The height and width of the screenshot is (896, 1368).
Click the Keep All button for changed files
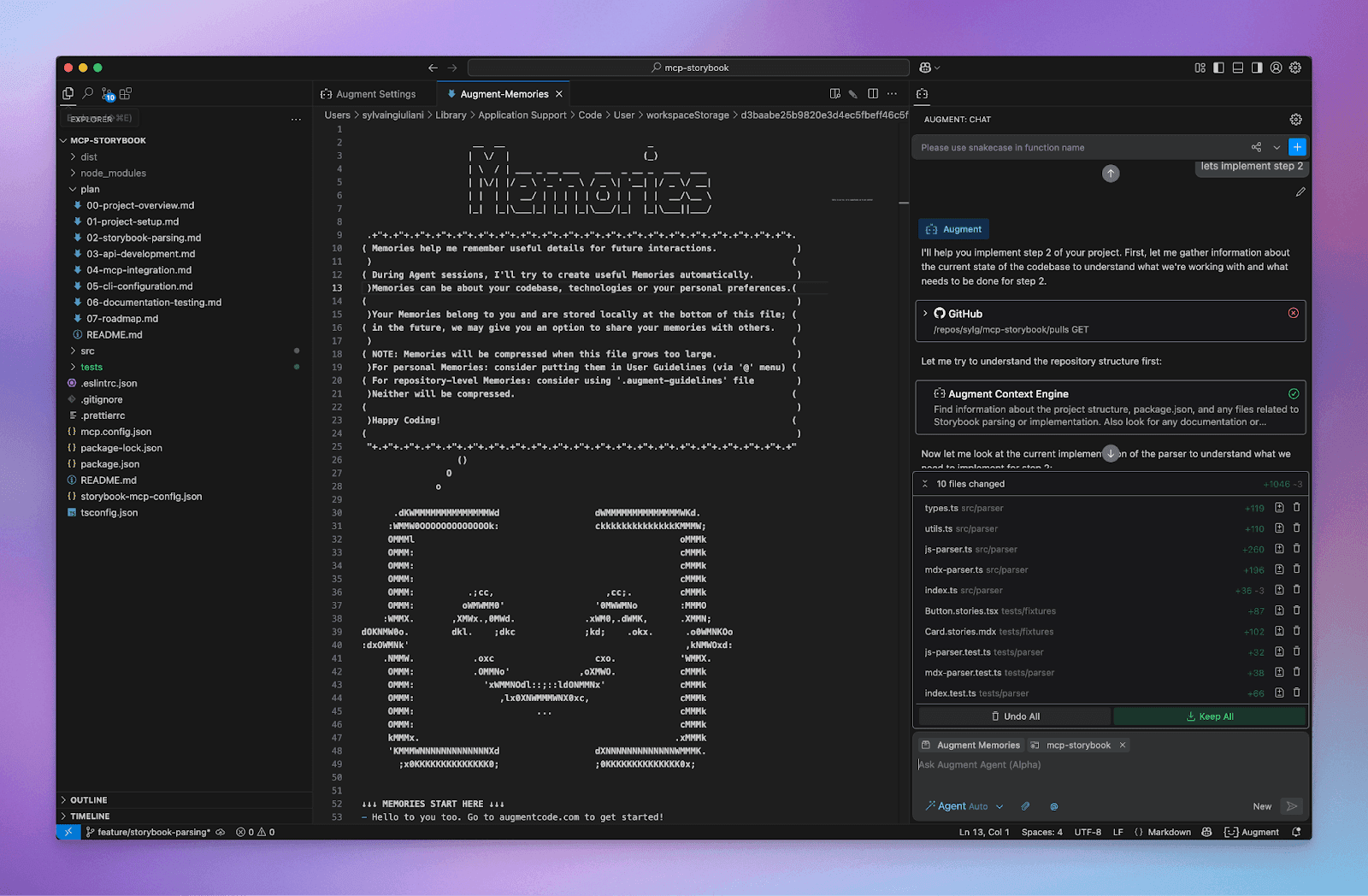click(x=1210, y=716)
